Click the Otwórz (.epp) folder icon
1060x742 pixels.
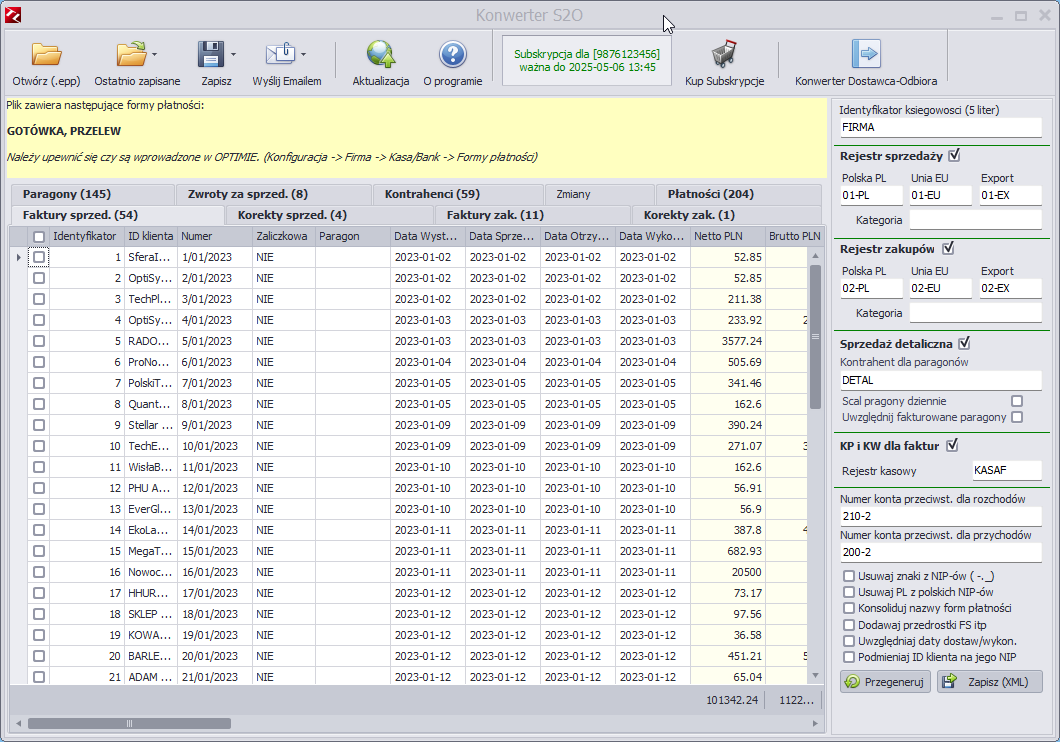[x=46, y=55]
